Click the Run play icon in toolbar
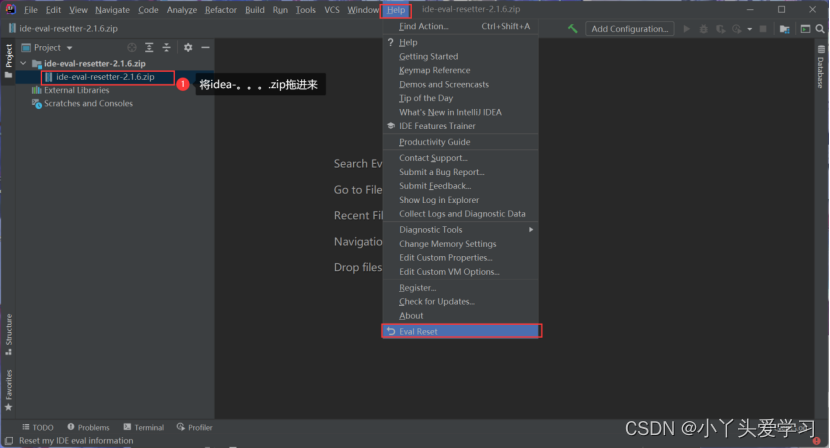 click(687, 29)
